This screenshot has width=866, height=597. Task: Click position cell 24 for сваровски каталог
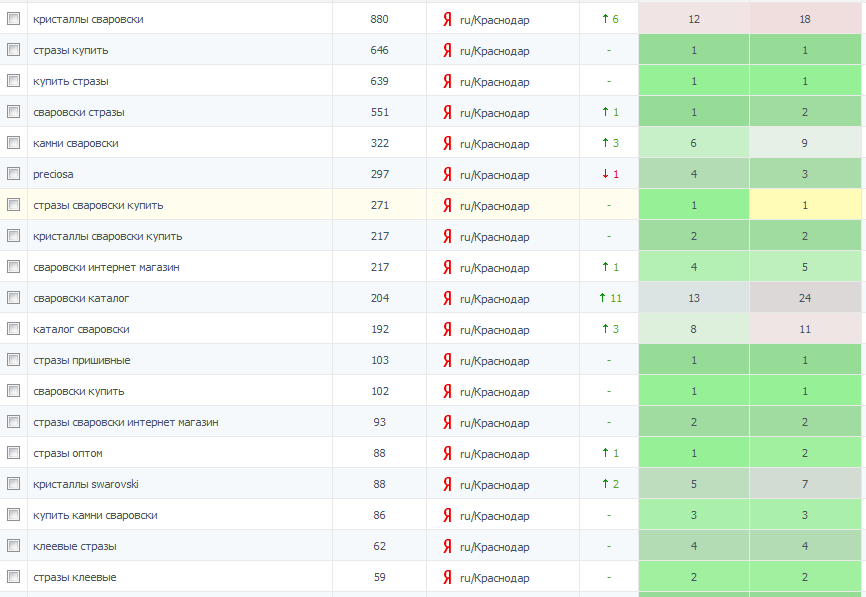(x=805, y=298)
